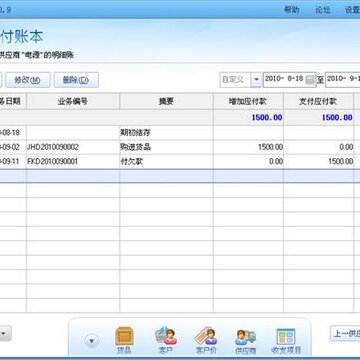Open the 收支项目 income-expense icon
Screen dimensions: 360x360
coord(286,341)
